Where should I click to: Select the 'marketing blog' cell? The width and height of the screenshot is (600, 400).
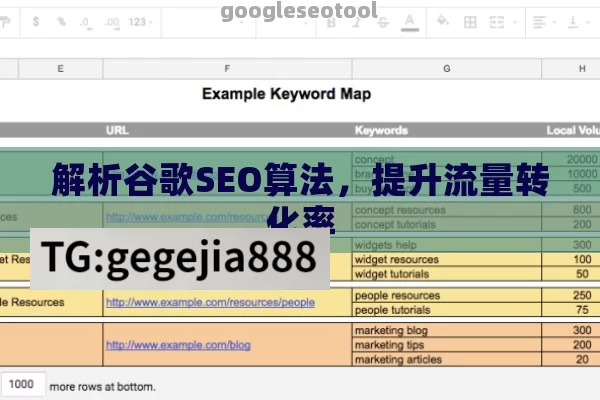pyautogui.click(x=447, y=330)
